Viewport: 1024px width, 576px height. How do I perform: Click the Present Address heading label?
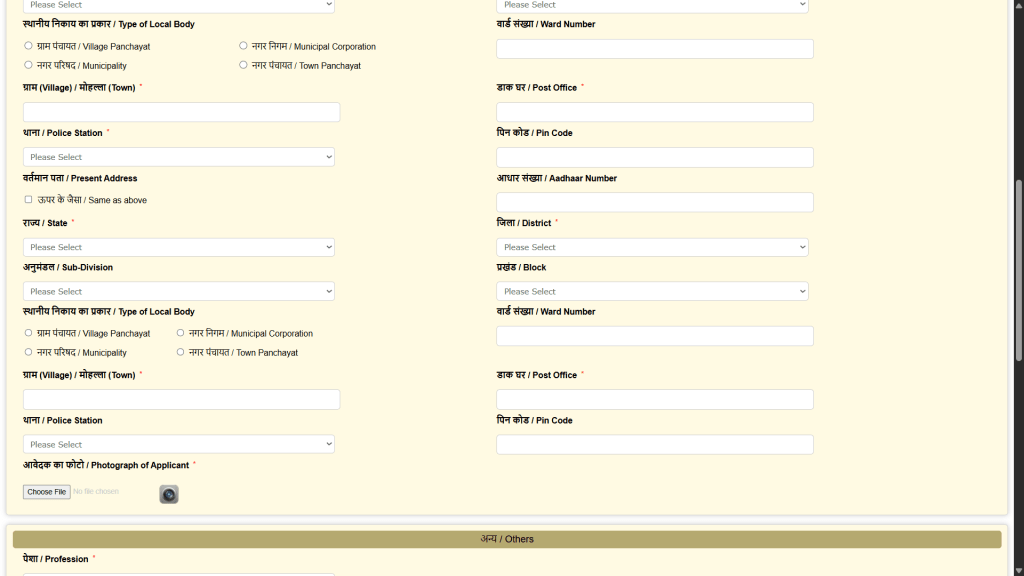pyautogui.click(x=80, y=178)
